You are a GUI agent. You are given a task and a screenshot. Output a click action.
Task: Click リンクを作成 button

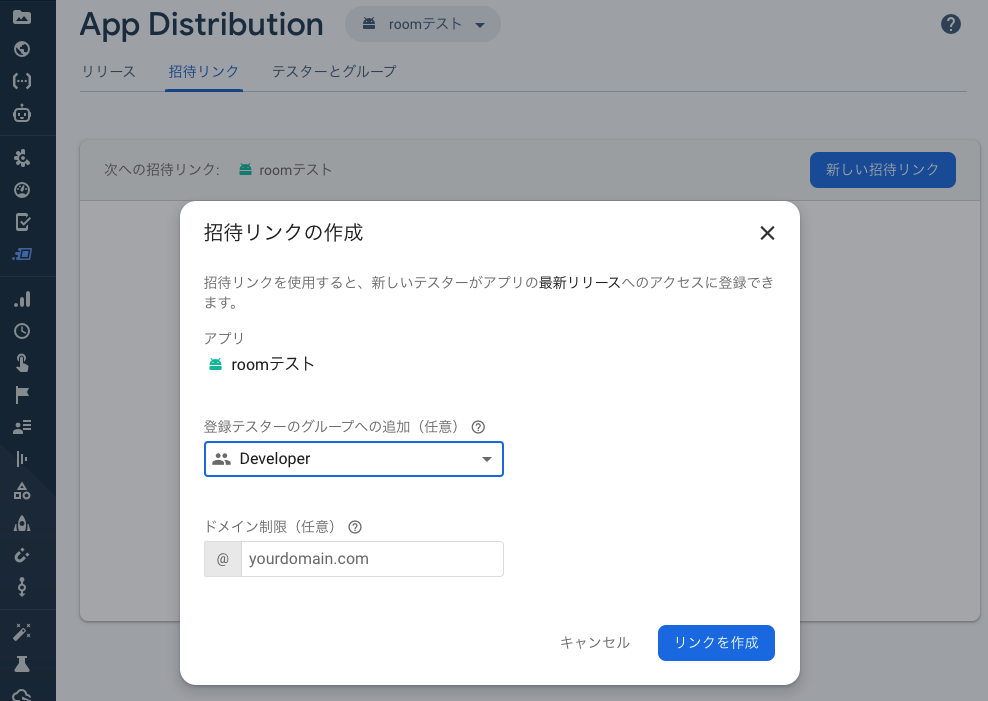[x=716, y=642]
